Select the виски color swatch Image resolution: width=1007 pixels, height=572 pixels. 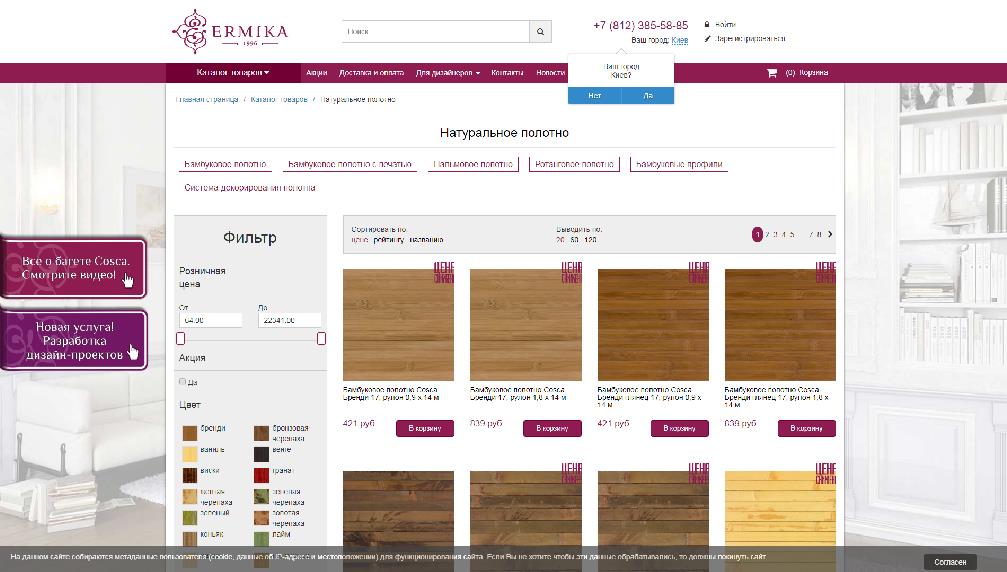[189, 475]
